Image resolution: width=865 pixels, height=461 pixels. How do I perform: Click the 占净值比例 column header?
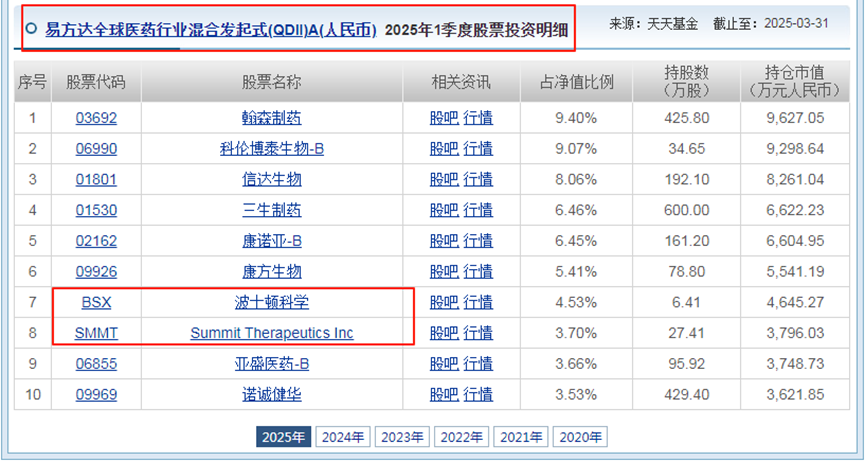(576, 82)
